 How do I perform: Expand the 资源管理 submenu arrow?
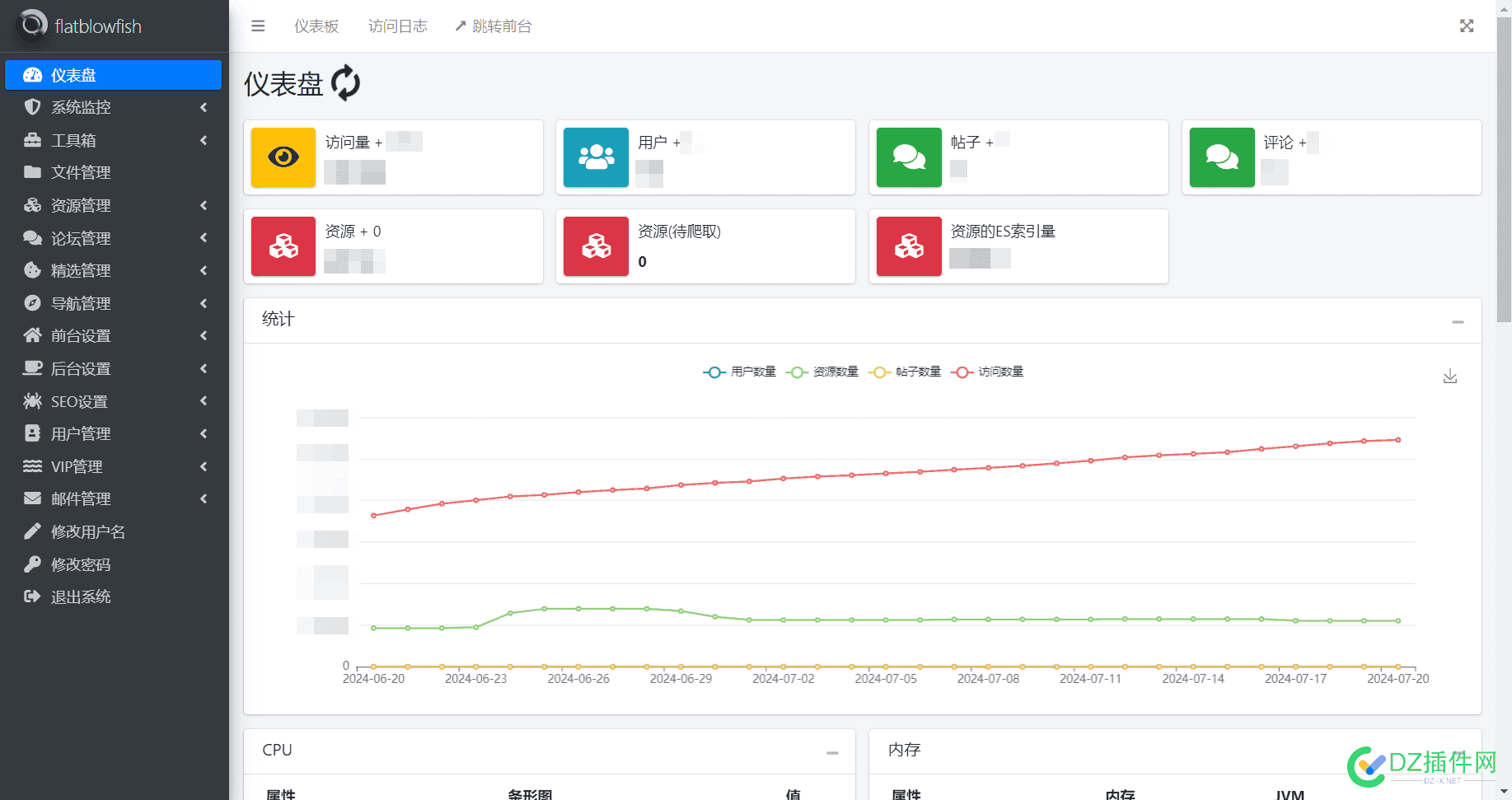pyautogui.click(x=204, y=205)
